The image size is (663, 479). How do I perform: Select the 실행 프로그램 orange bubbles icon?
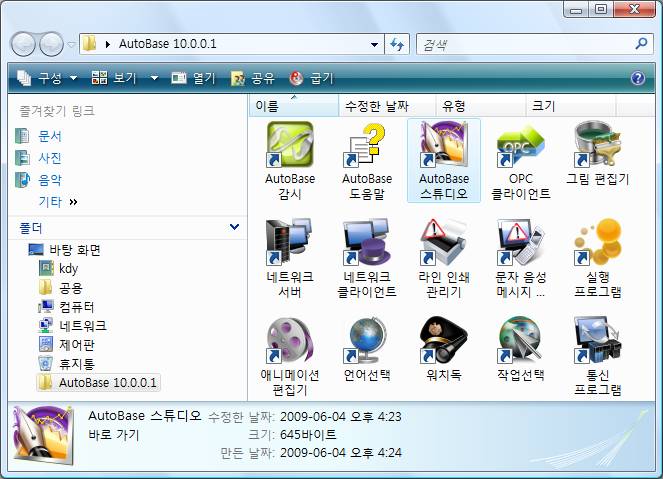click(x=597, y=242)
